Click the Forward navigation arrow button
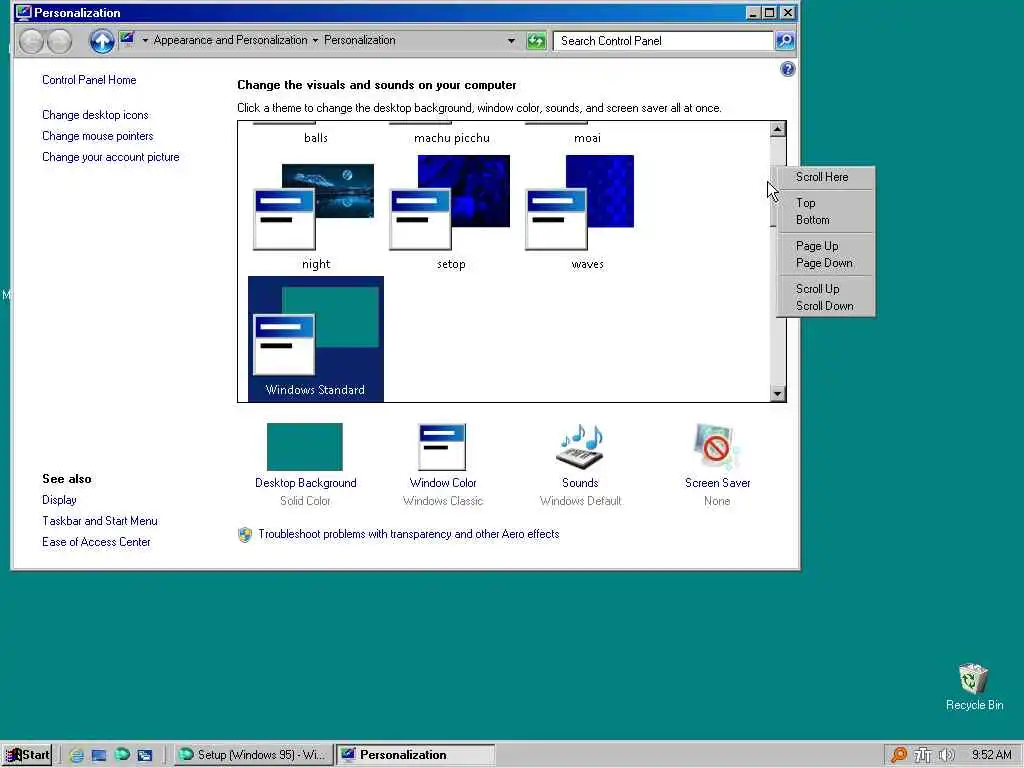 [59, 41]
